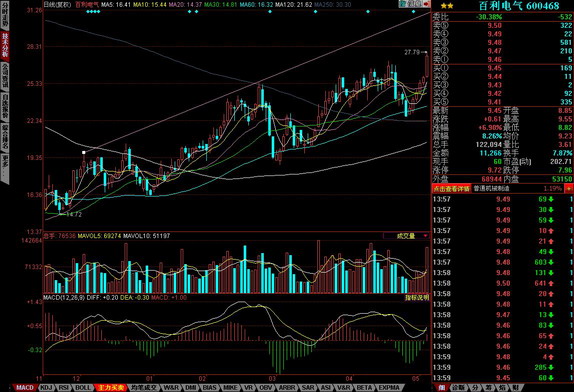Click the MAVOL5: 69274 label

[x=99, y=236]
